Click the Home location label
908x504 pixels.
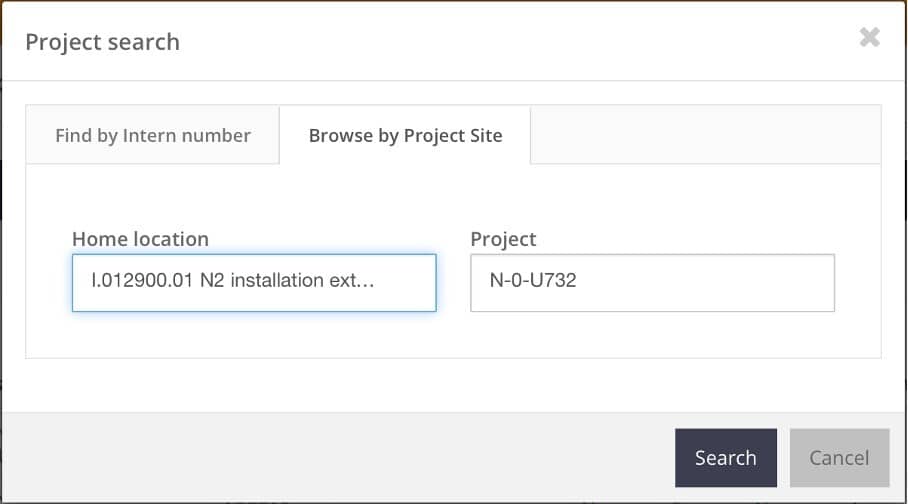140,239
